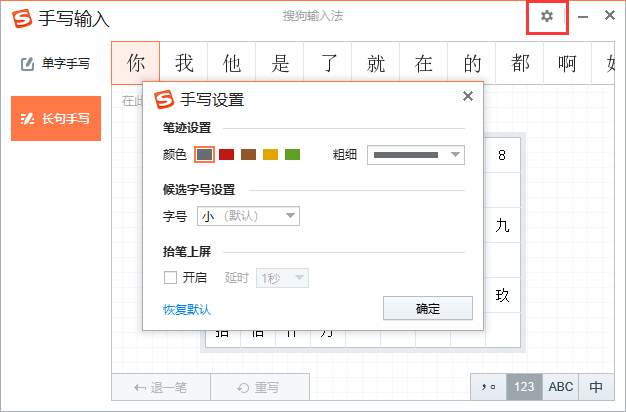The image size is (626, 412).
Task: Open the 粗细 stroke thickness dropdown
Action: click(416, 155)
